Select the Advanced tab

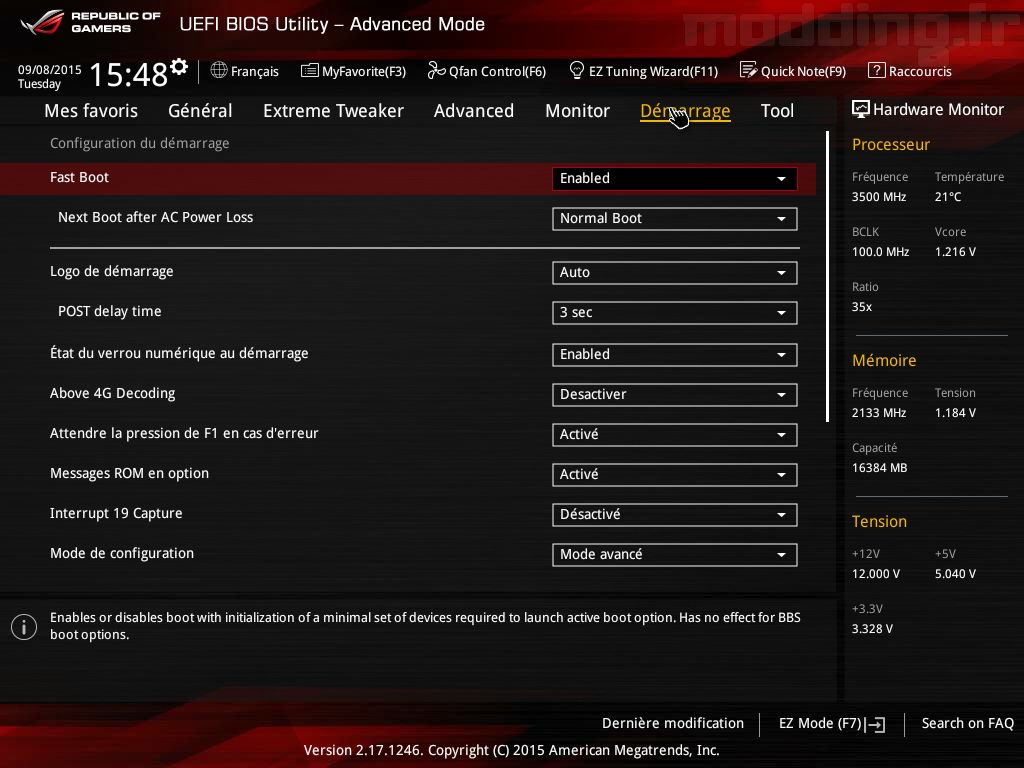point(473,111)
